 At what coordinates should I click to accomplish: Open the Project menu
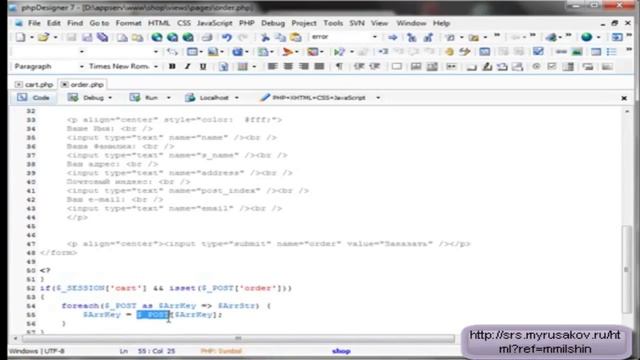tap(304, 23)
